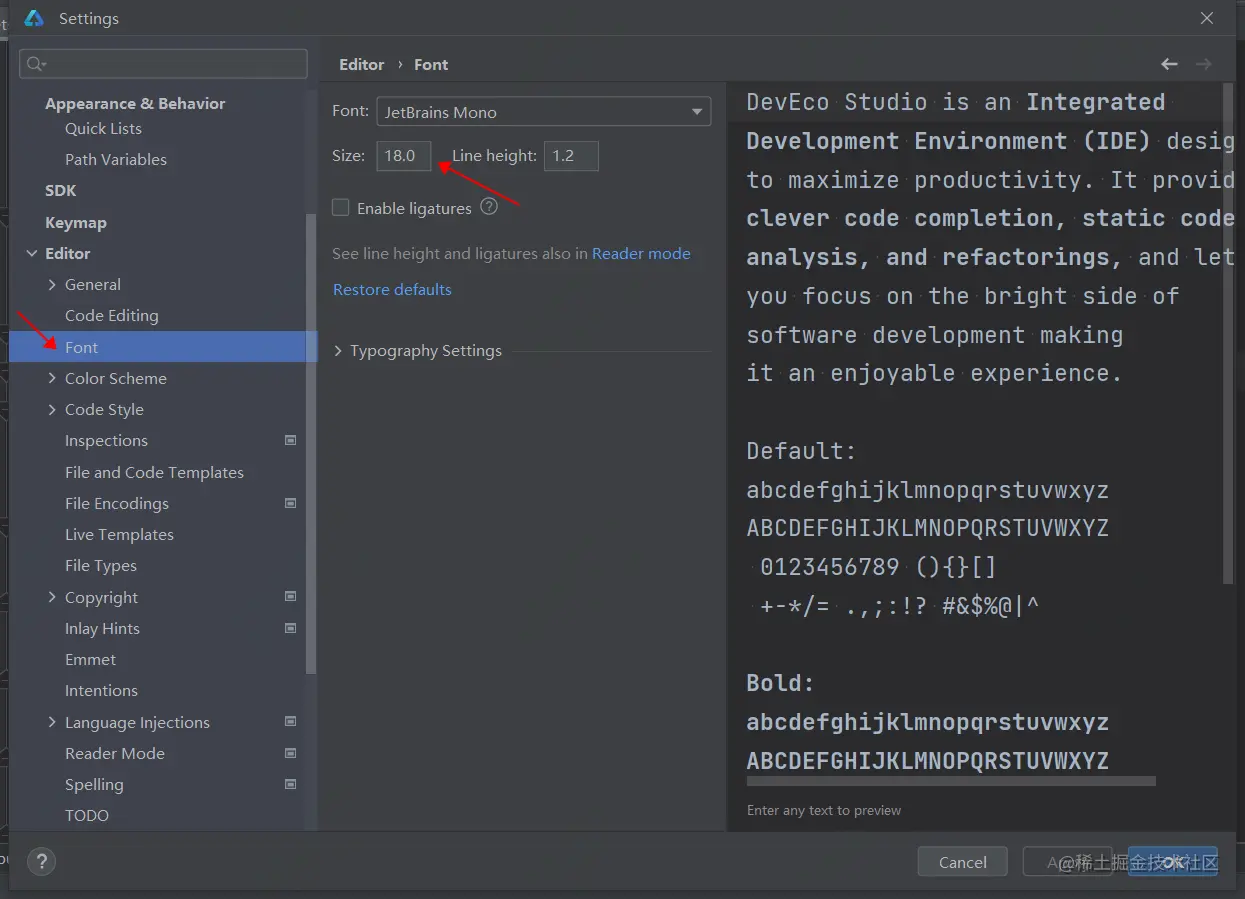The image size is (1245, 899).
Task: Open File Encodings settings
Action: 117,503
